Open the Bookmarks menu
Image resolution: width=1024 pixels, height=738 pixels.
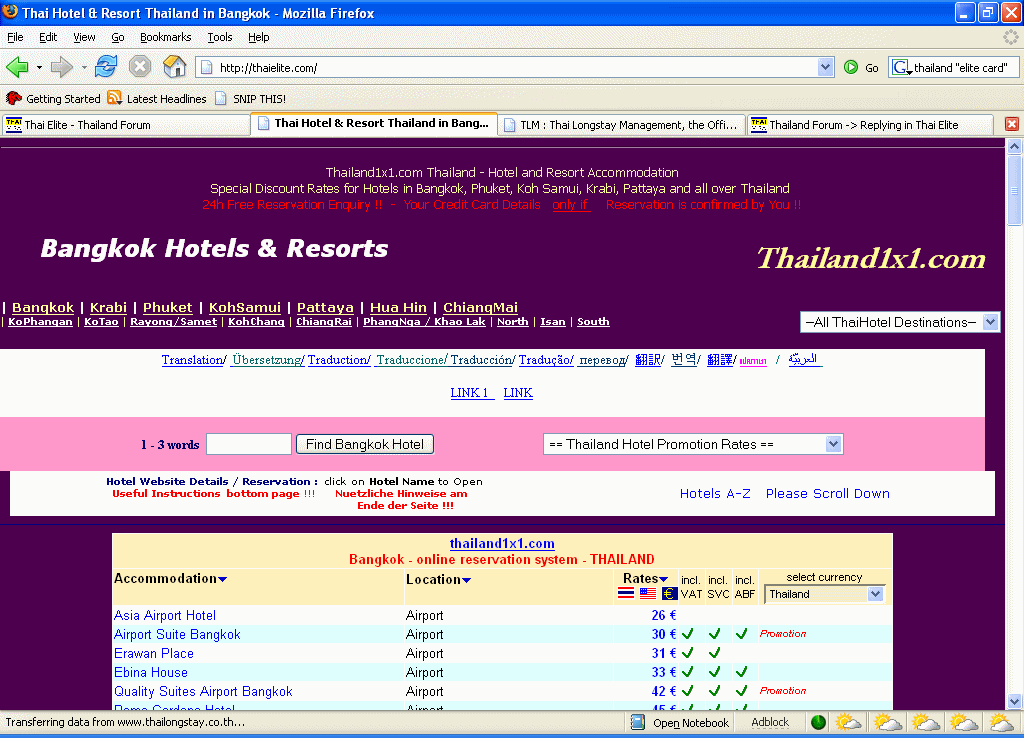click(165, 37)
